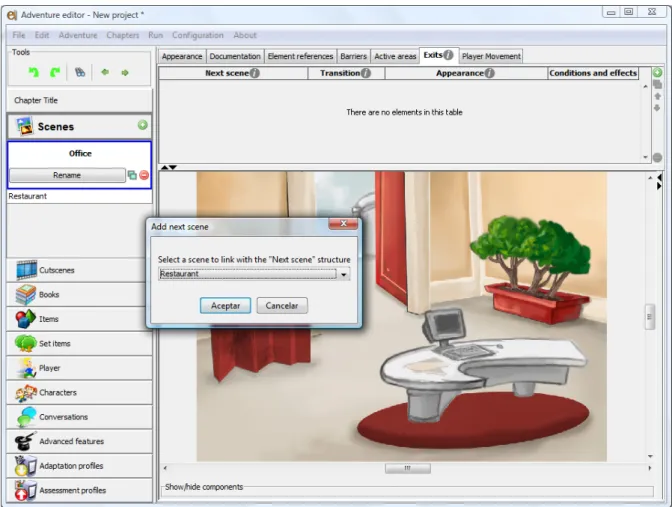This screenshot has width=672, height=507.
Task: Switch to the Barriers tab
Action: tap(353, 56)
